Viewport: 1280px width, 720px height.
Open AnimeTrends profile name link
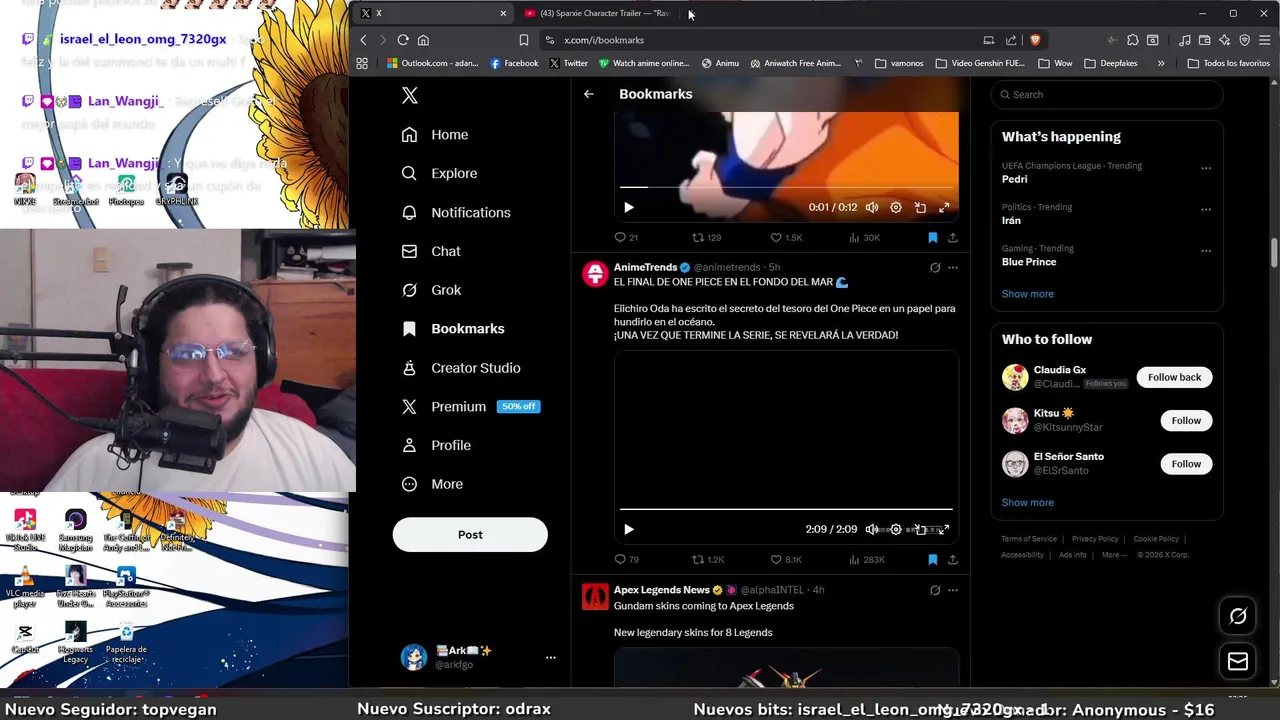(645, 267)
